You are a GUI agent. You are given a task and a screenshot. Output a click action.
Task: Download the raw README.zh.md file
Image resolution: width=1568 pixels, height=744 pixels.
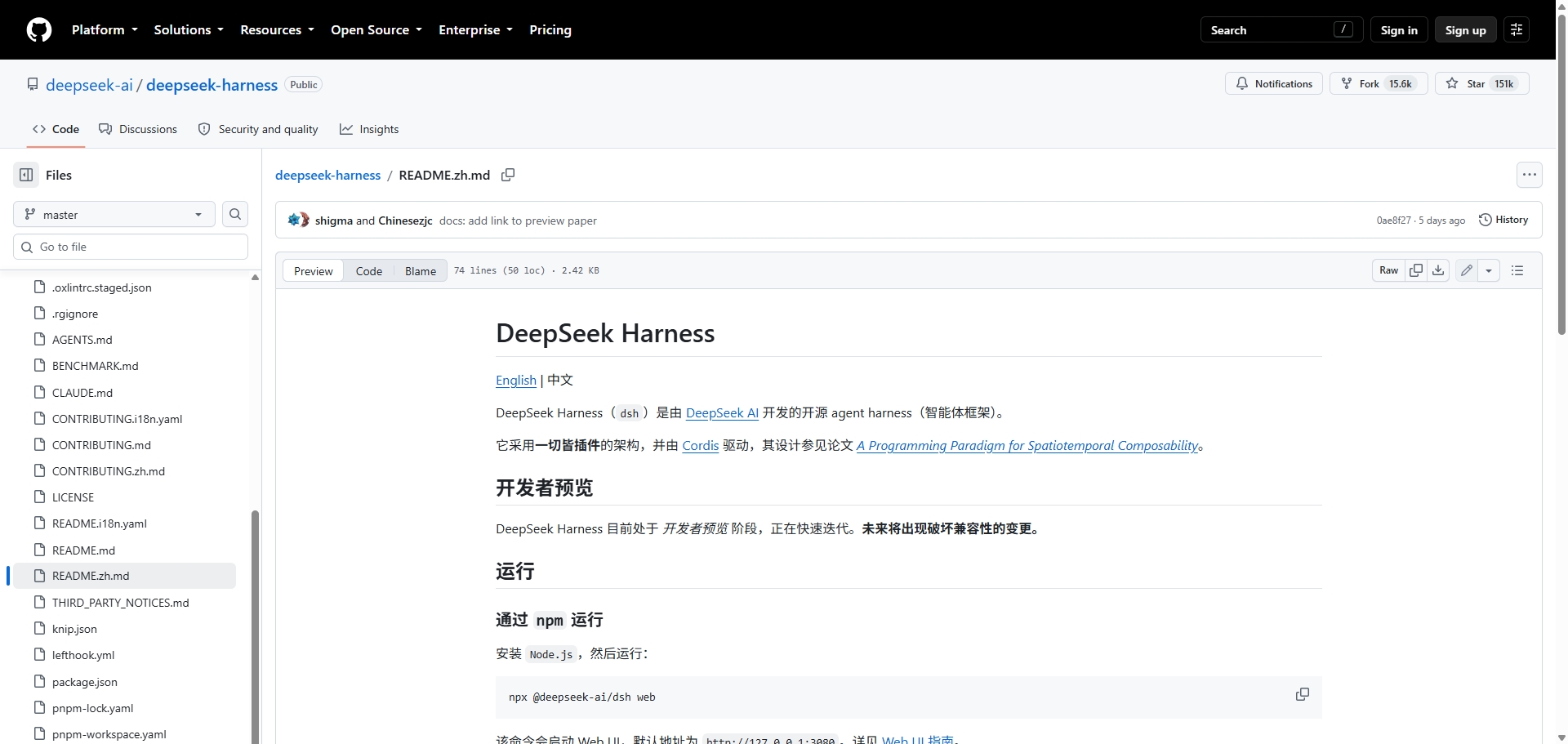(1439, 270)
